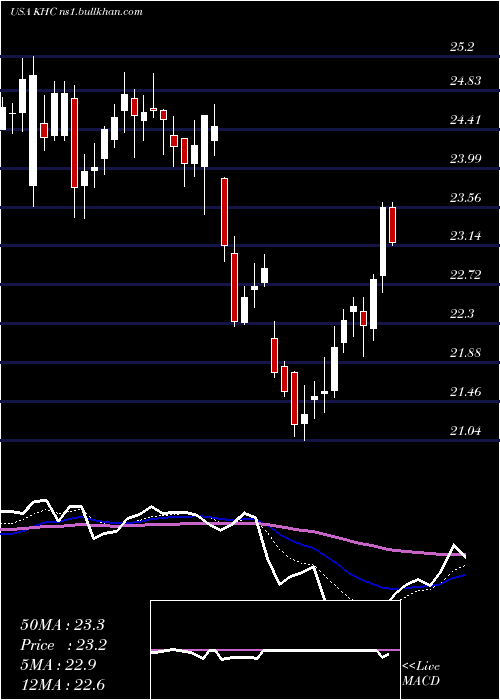
Task: Click the 22.3 price label
Action: pyautogui.click(x=462, y=314)
